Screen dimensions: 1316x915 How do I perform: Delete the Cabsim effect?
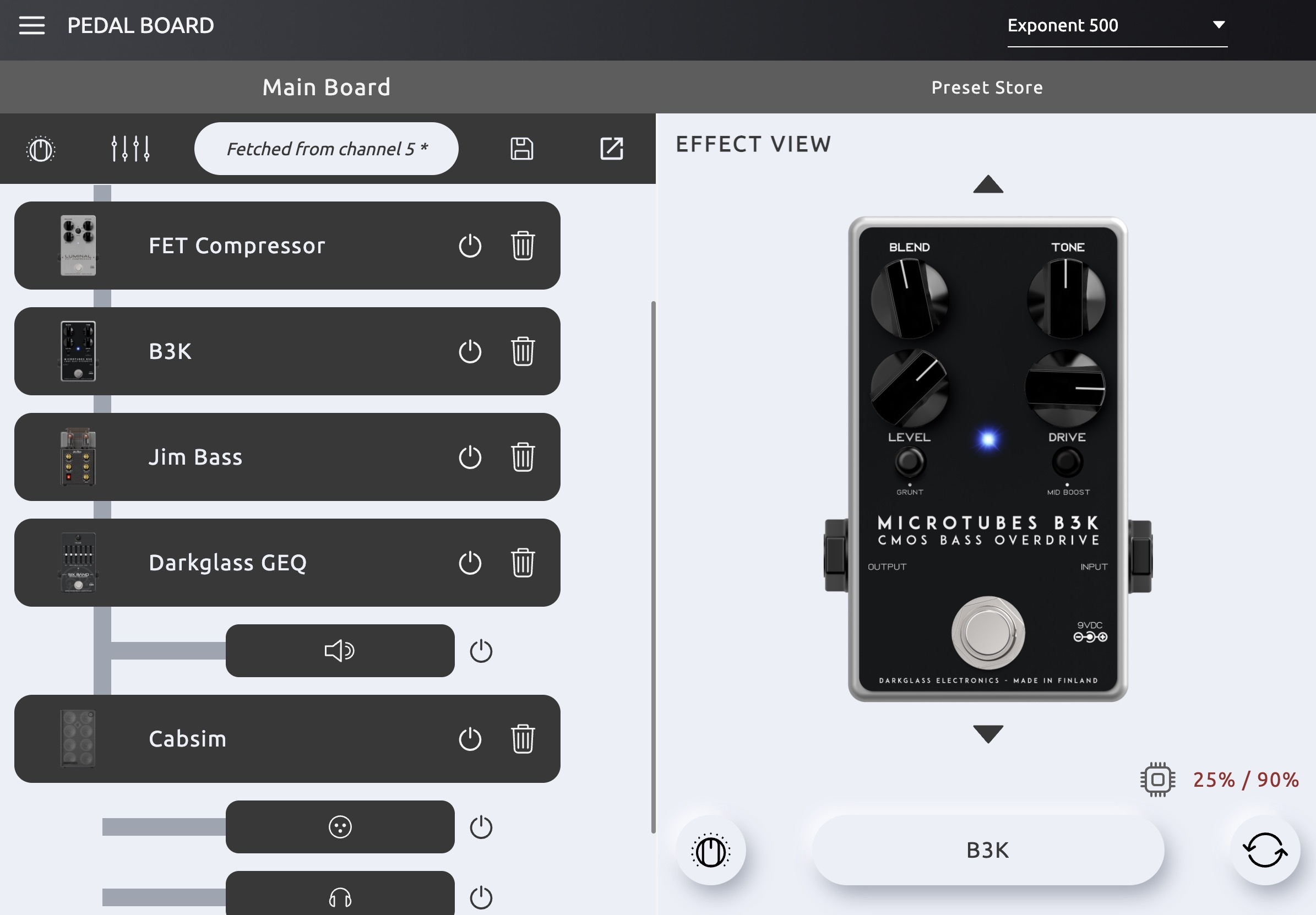click(x=522, y=739)
